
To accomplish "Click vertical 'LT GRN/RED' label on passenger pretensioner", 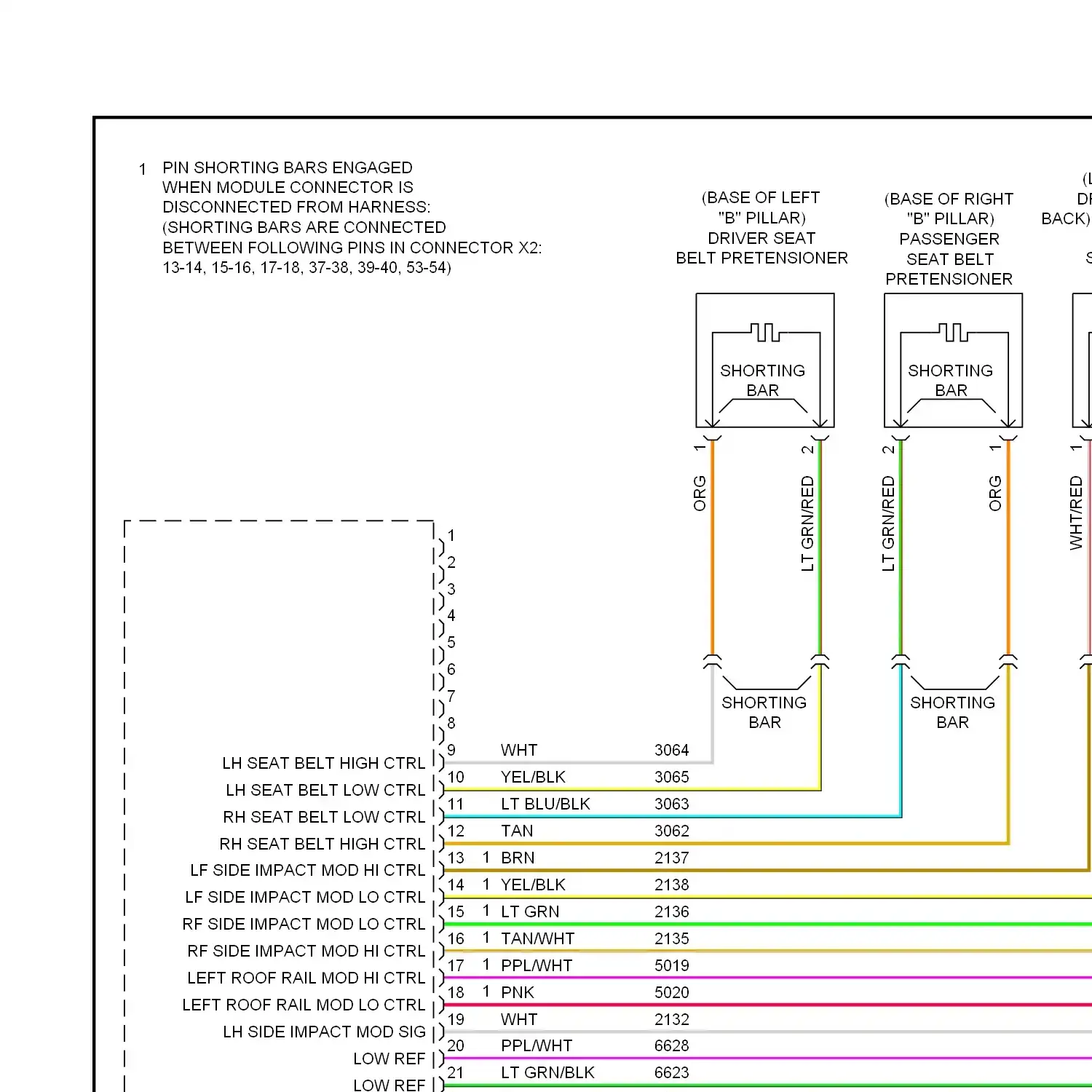I will (x=888, y=523).
